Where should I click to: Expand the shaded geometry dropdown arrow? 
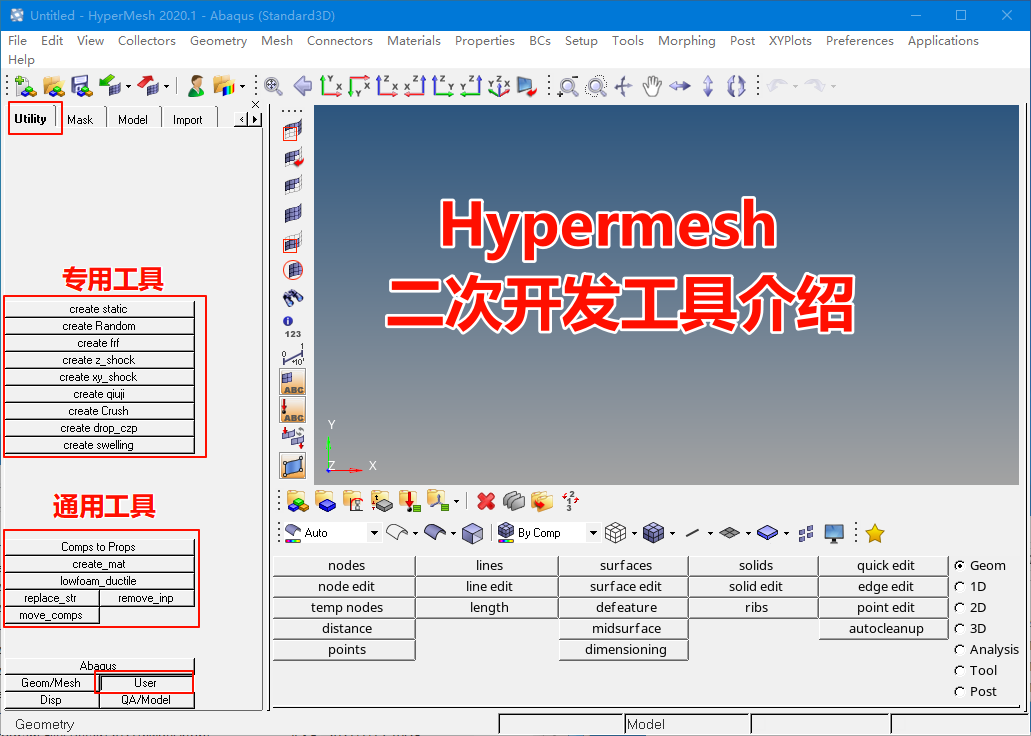453,534
